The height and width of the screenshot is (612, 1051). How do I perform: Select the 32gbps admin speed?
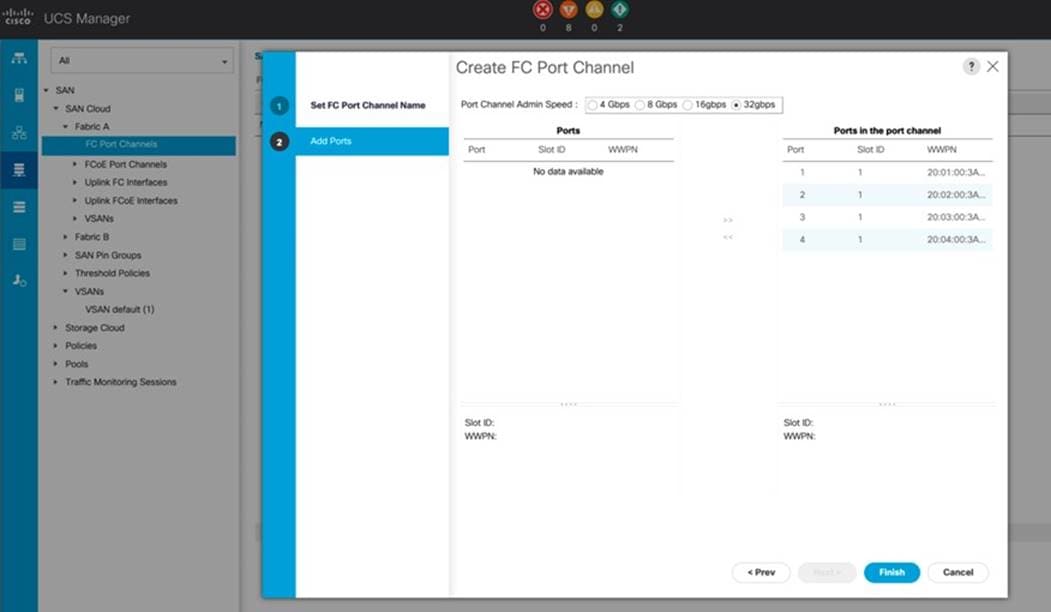coord(736,105)
